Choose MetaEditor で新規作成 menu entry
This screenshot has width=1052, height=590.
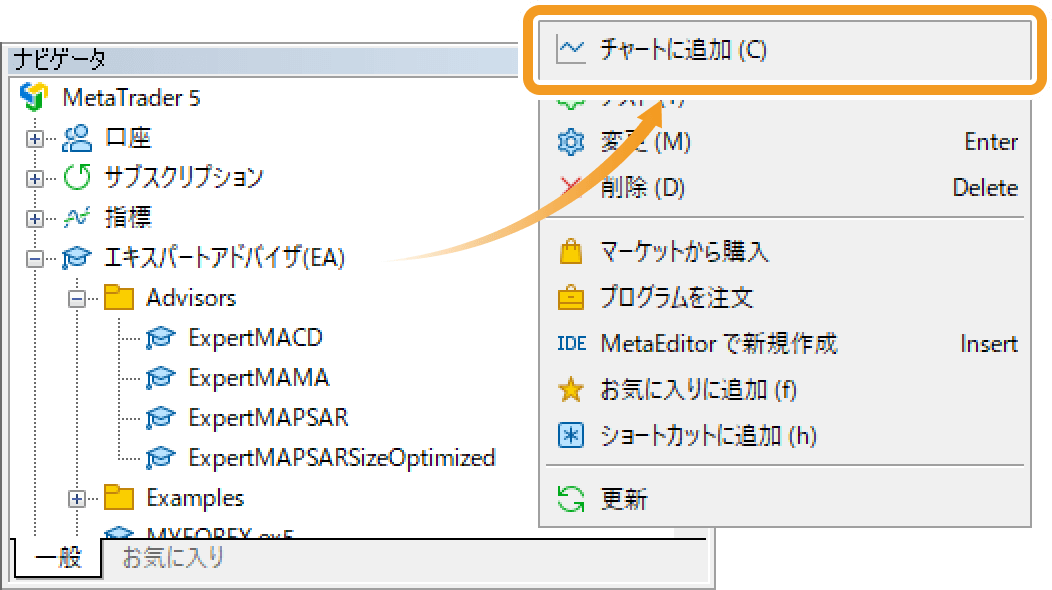click(x=785, y=344)
